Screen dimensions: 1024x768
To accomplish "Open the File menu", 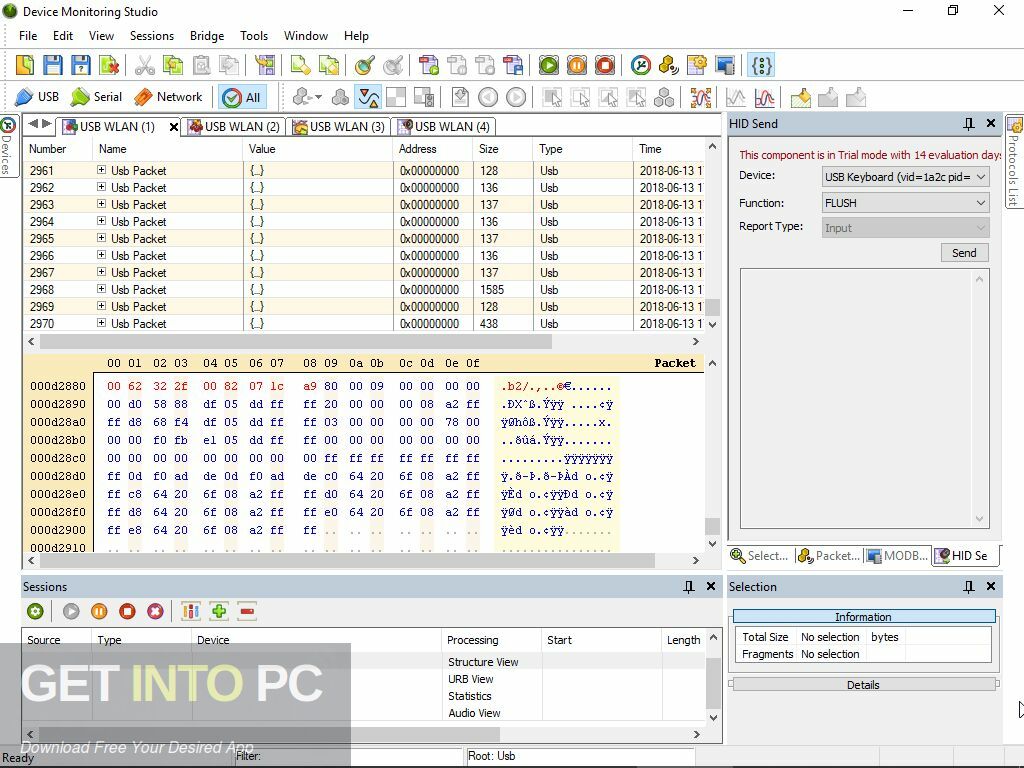I will point(28,36).
